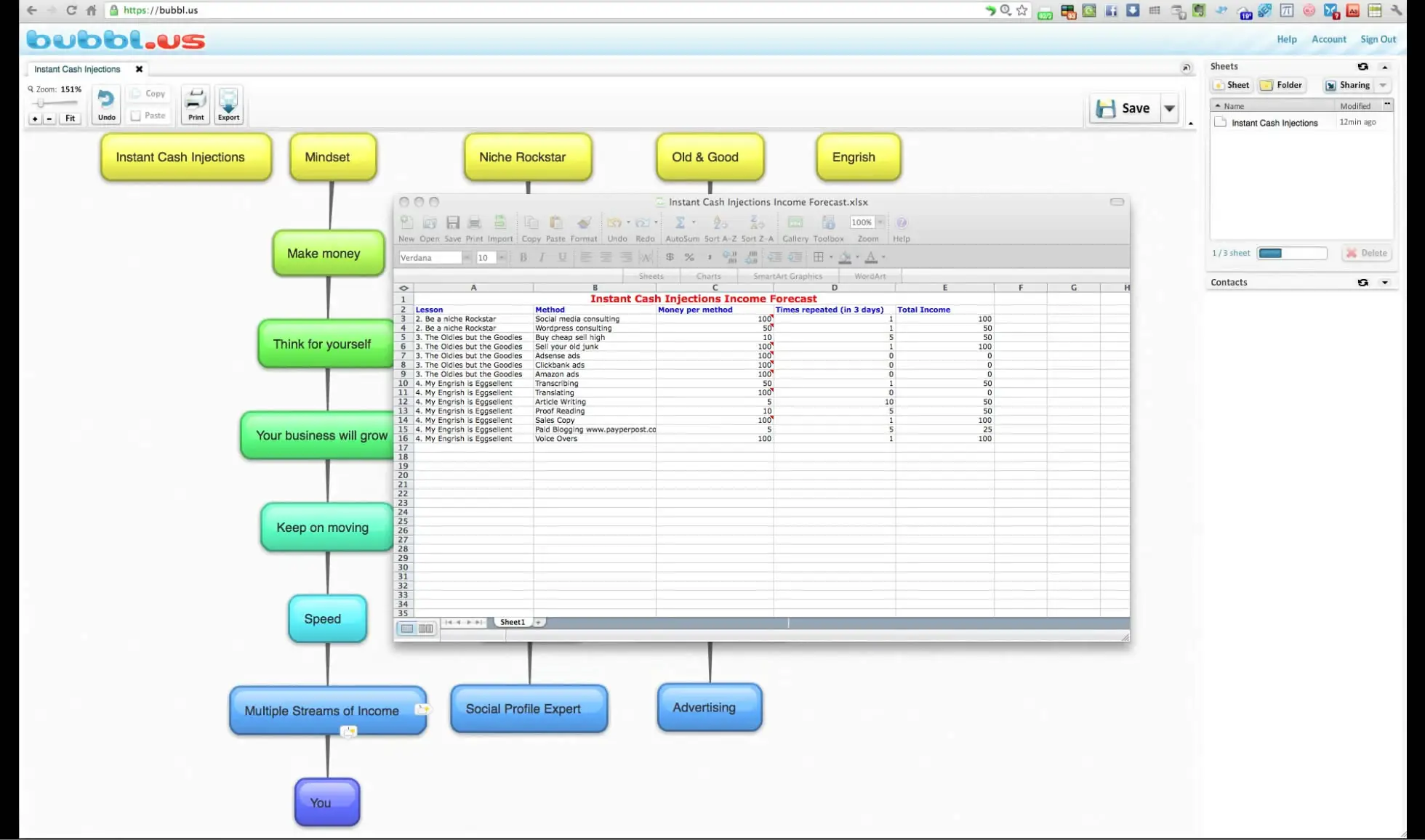Click the bubbl.us Undo button
The image size is (1425, 840).
[106, 105]
